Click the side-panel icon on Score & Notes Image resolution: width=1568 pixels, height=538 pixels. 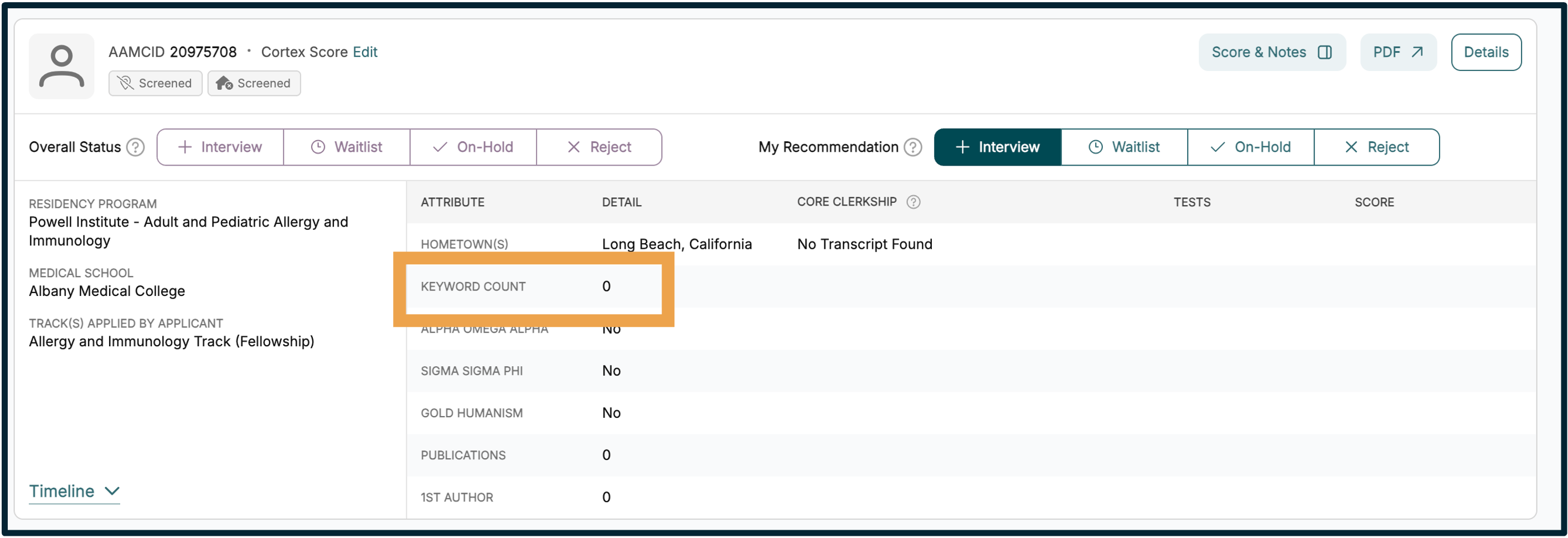click(x=1325, y=53)
